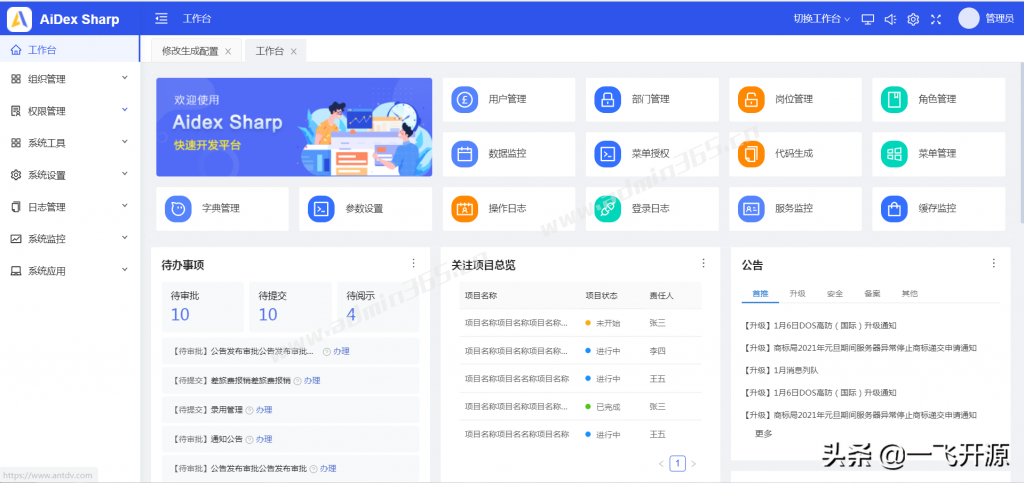This screenshot has height=483, width=1024.
Task: Click 办理 link for 差旅费报销 item
Action: point(312,381)
